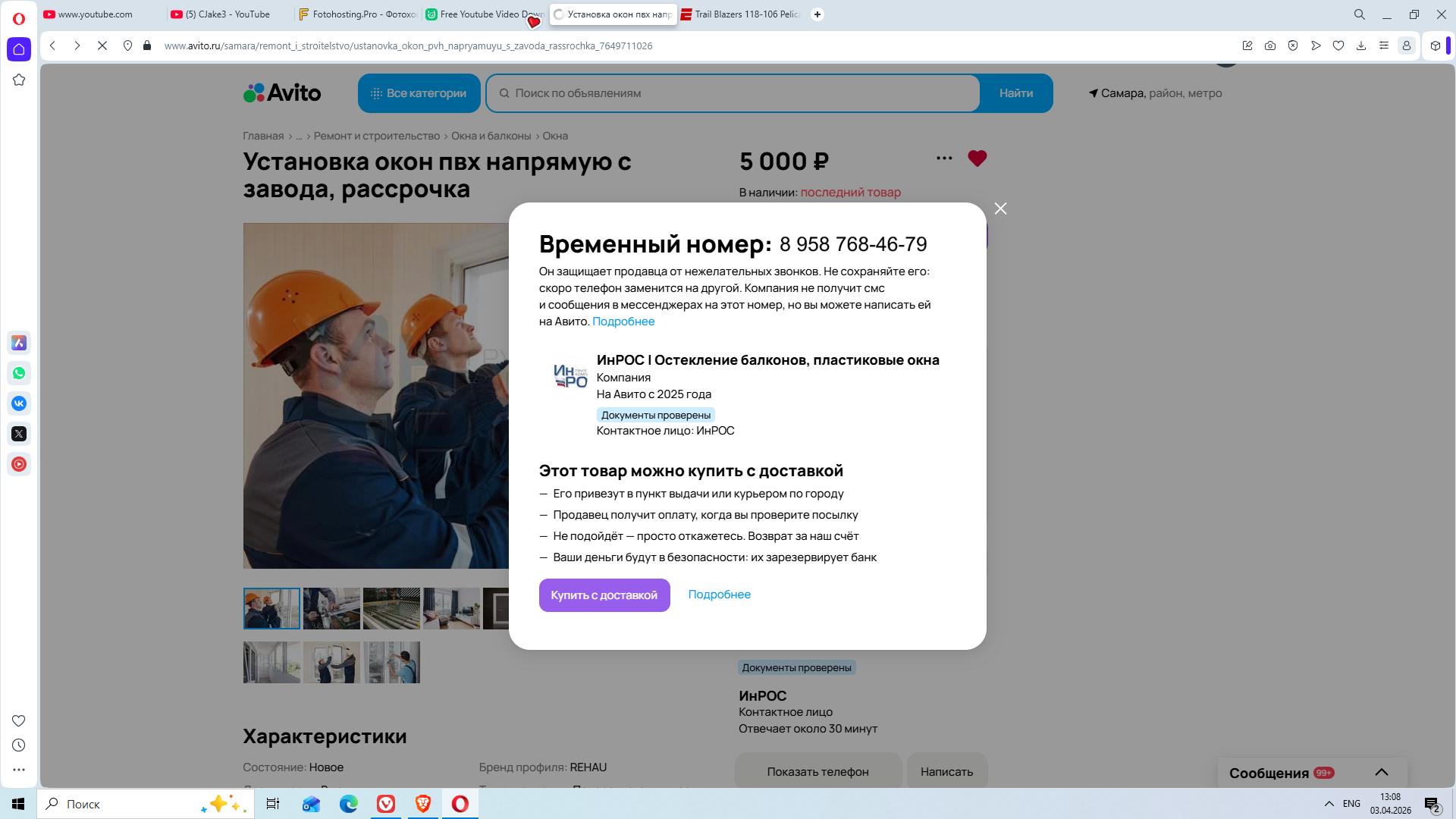The width and height of the screenshot is (1456, 819).
Task: Click the Поиск по объявлениям search field
Action: tap(732, 93)
